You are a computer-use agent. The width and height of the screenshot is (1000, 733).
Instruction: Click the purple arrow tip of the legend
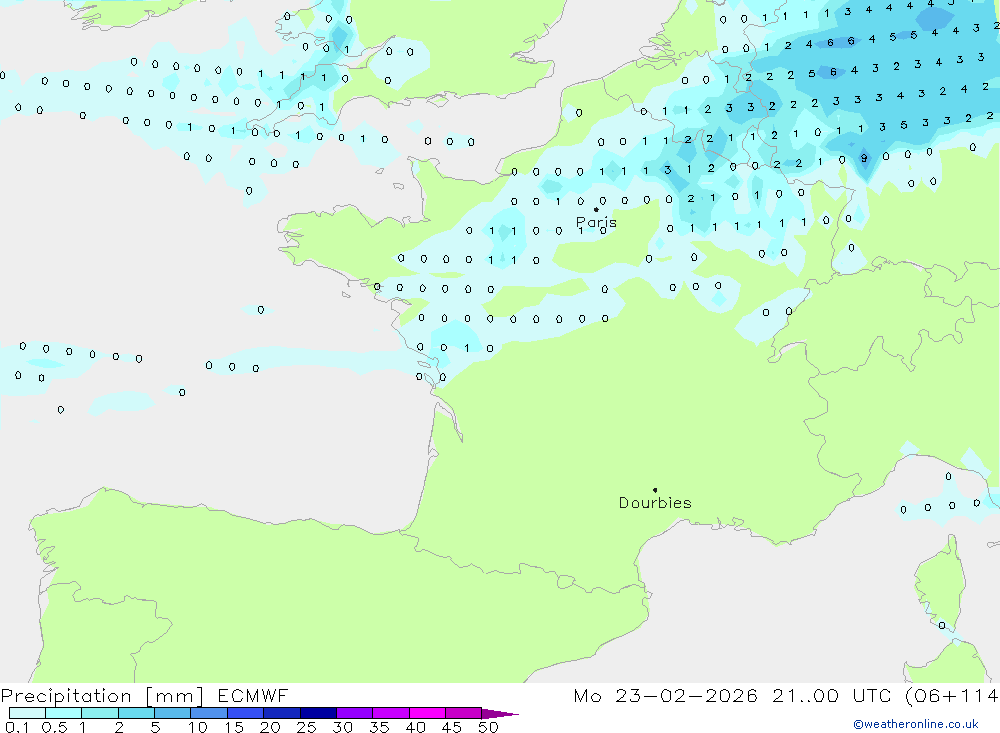[x=500, y=714]
